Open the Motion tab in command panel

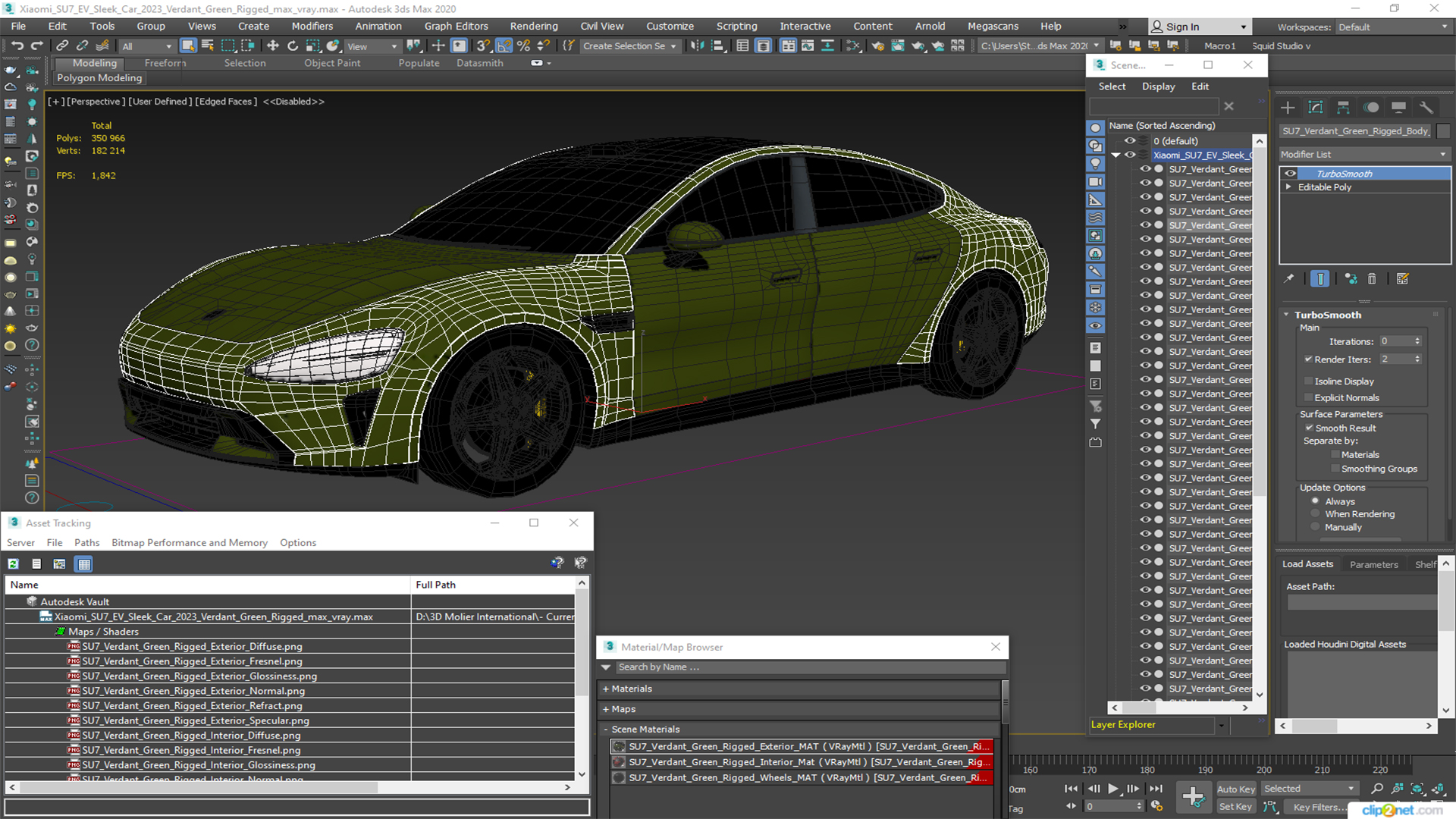tap(1371, 107)
